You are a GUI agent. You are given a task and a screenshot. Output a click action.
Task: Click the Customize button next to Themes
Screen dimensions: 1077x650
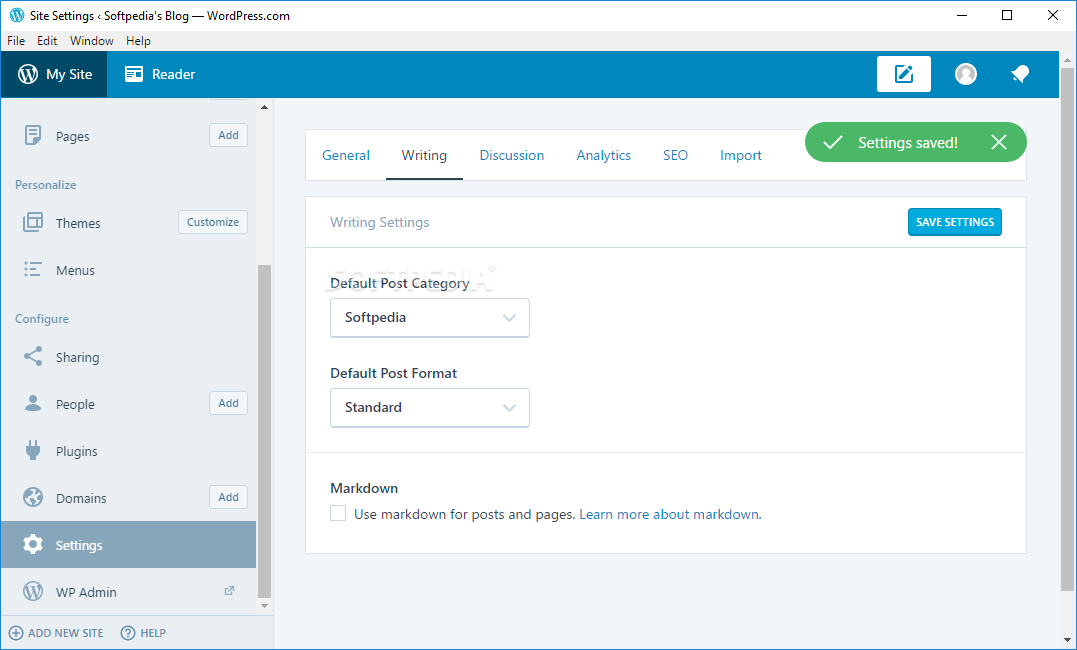(x=213, y=222)
